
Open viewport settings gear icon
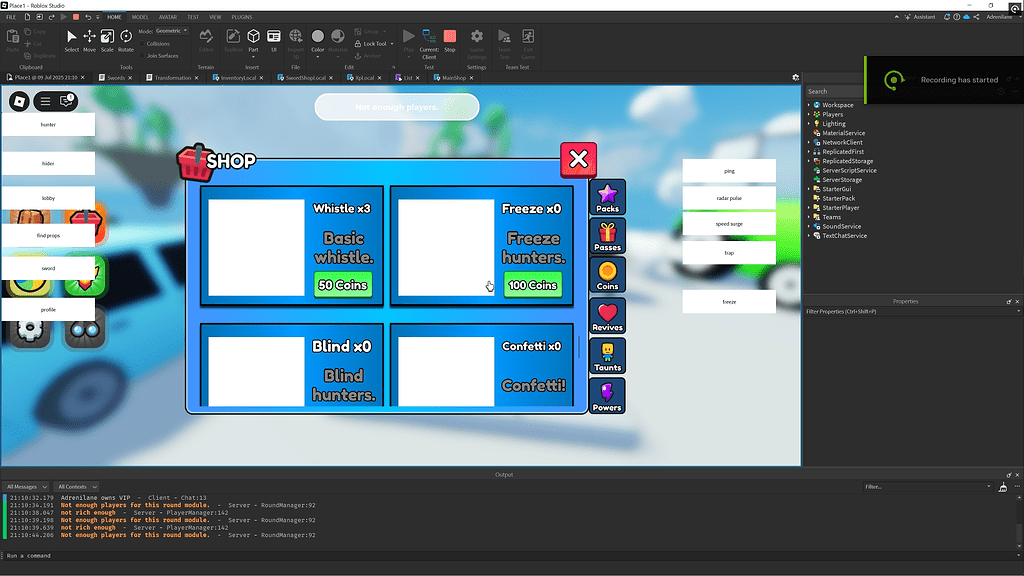click(795, 77)
